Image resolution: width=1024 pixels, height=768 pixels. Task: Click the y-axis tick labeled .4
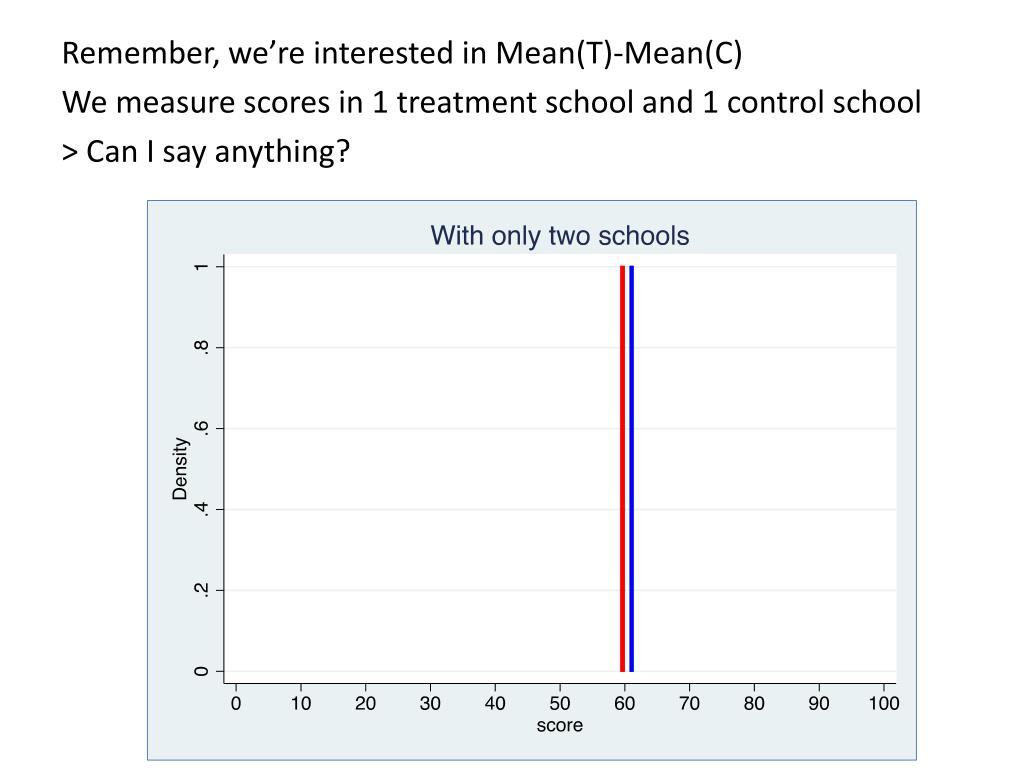(202, 509)
